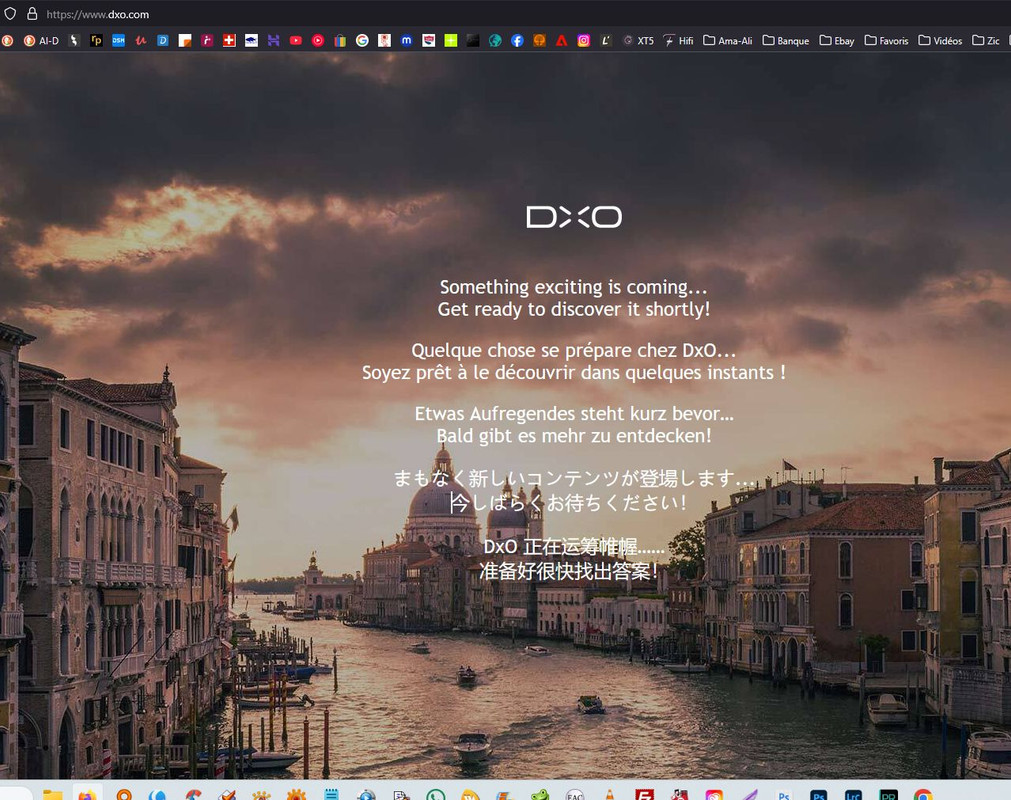Open the YouTube bookmark icon
This screenshot has height=800, width=1011.
(295, 41)
